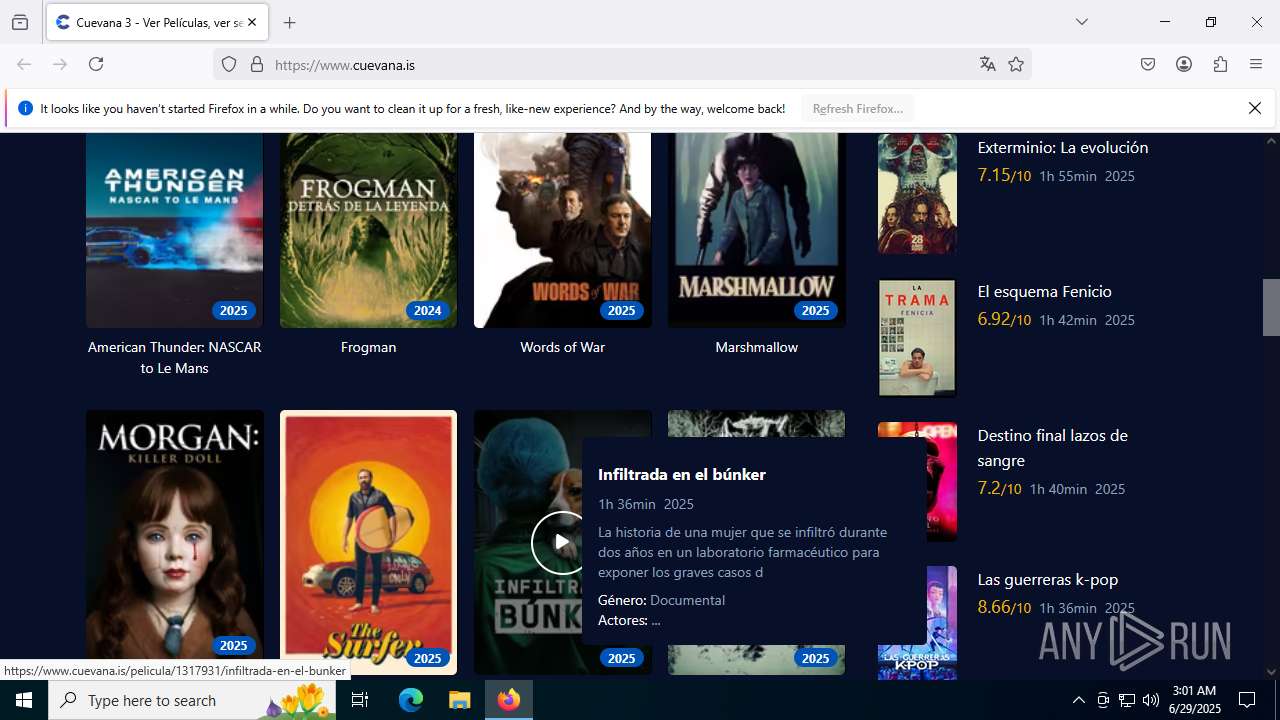Click Exterminio: La evolución title

(x=1063, y=147)
